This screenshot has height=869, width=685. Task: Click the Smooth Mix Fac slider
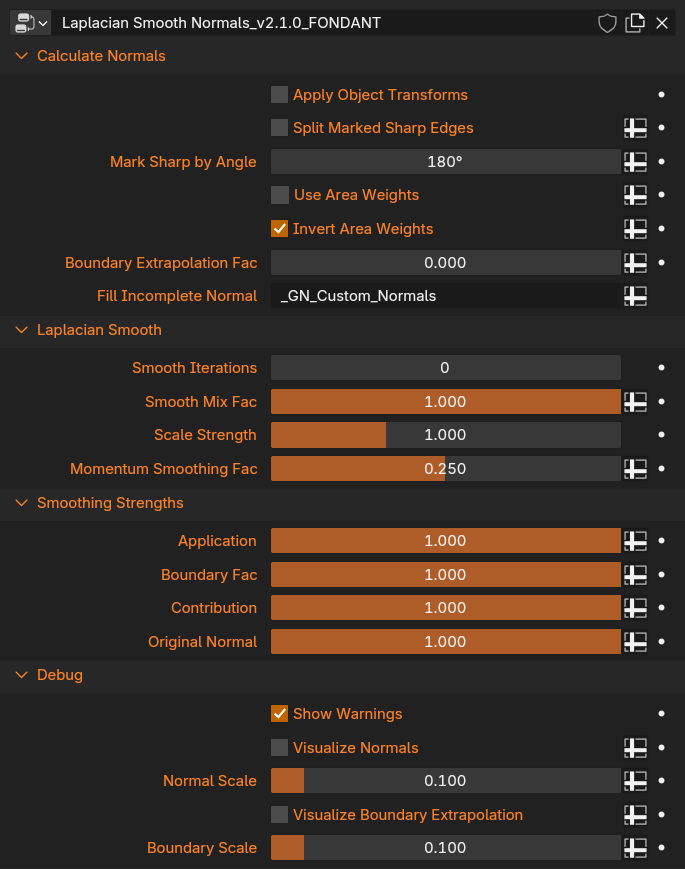pos(446,402)
